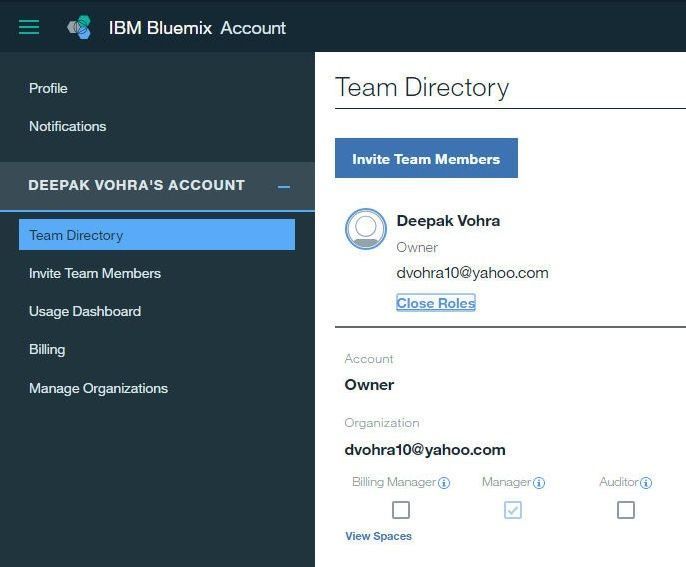The image size is (686, 567).
Task: Select Team Directory in the sidebar
Action: pos(157,235)
